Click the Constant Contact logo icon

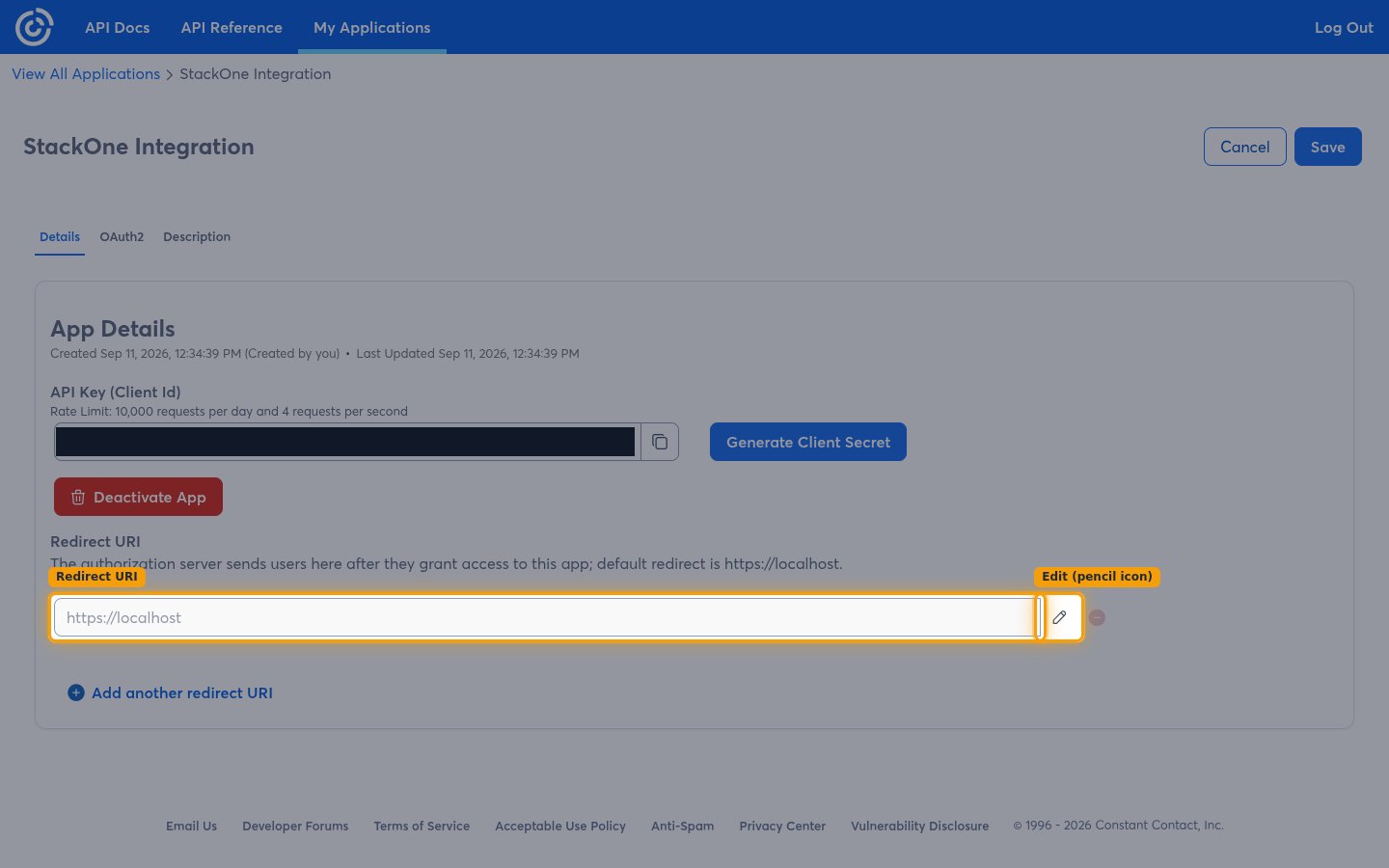click(x=35, y=27)
